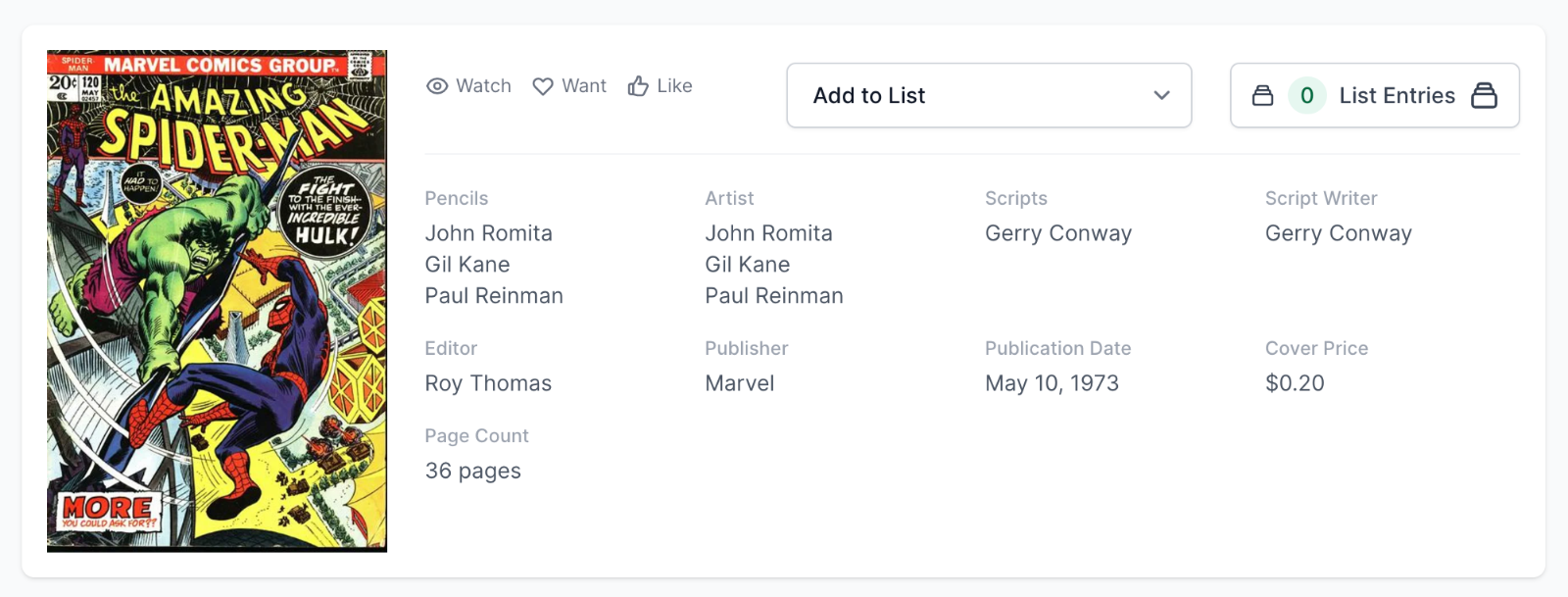
Task: Click the eye Watch icon
Action: click(437, 86)
